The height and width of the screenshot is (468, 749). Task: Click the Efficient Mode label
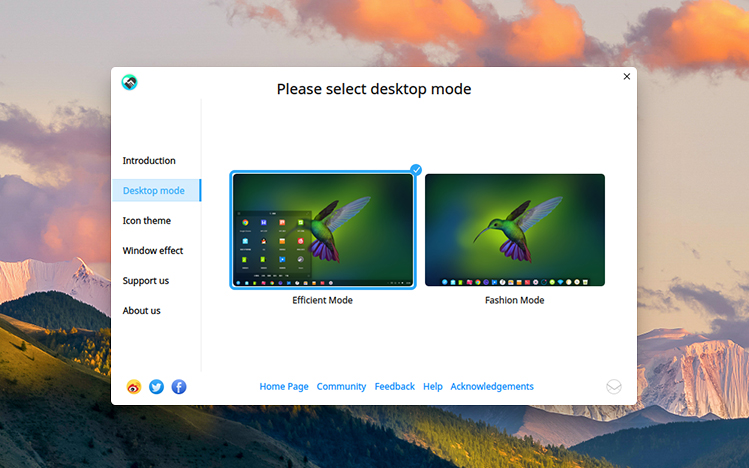tap(322, 300)
